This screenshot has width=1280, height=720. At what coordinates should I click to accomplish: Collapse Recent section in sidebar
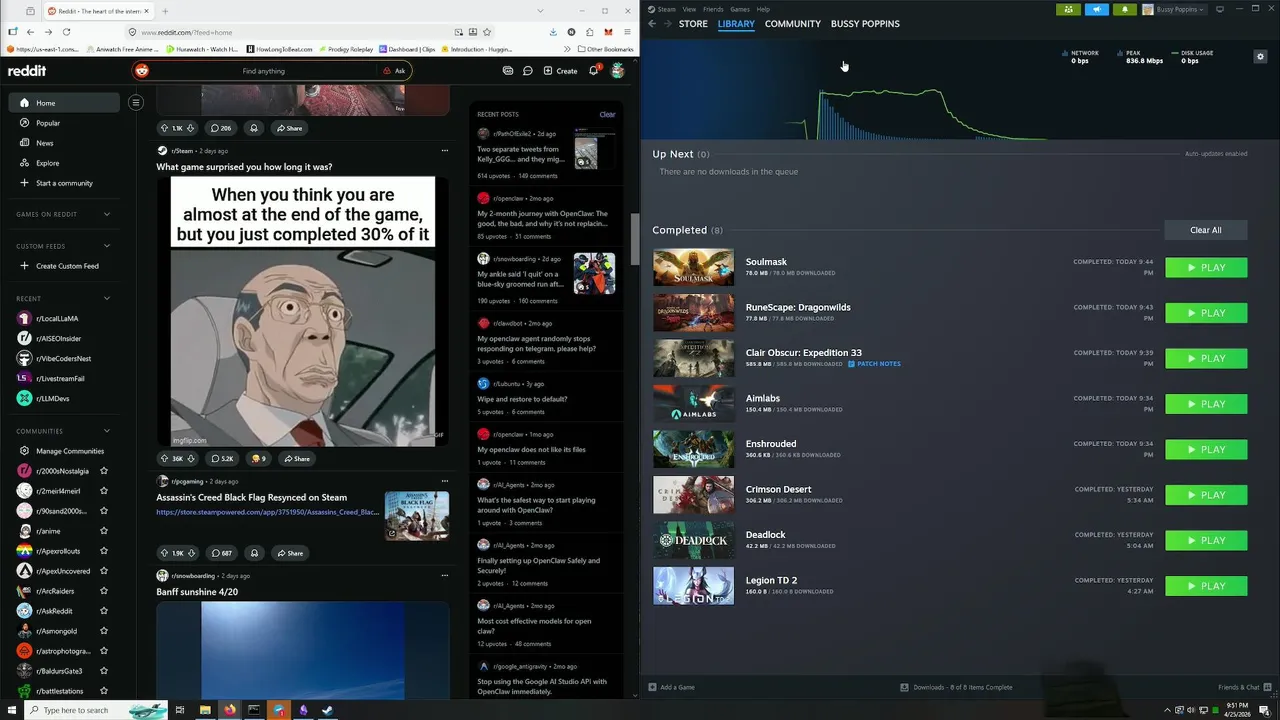[107, 298]
